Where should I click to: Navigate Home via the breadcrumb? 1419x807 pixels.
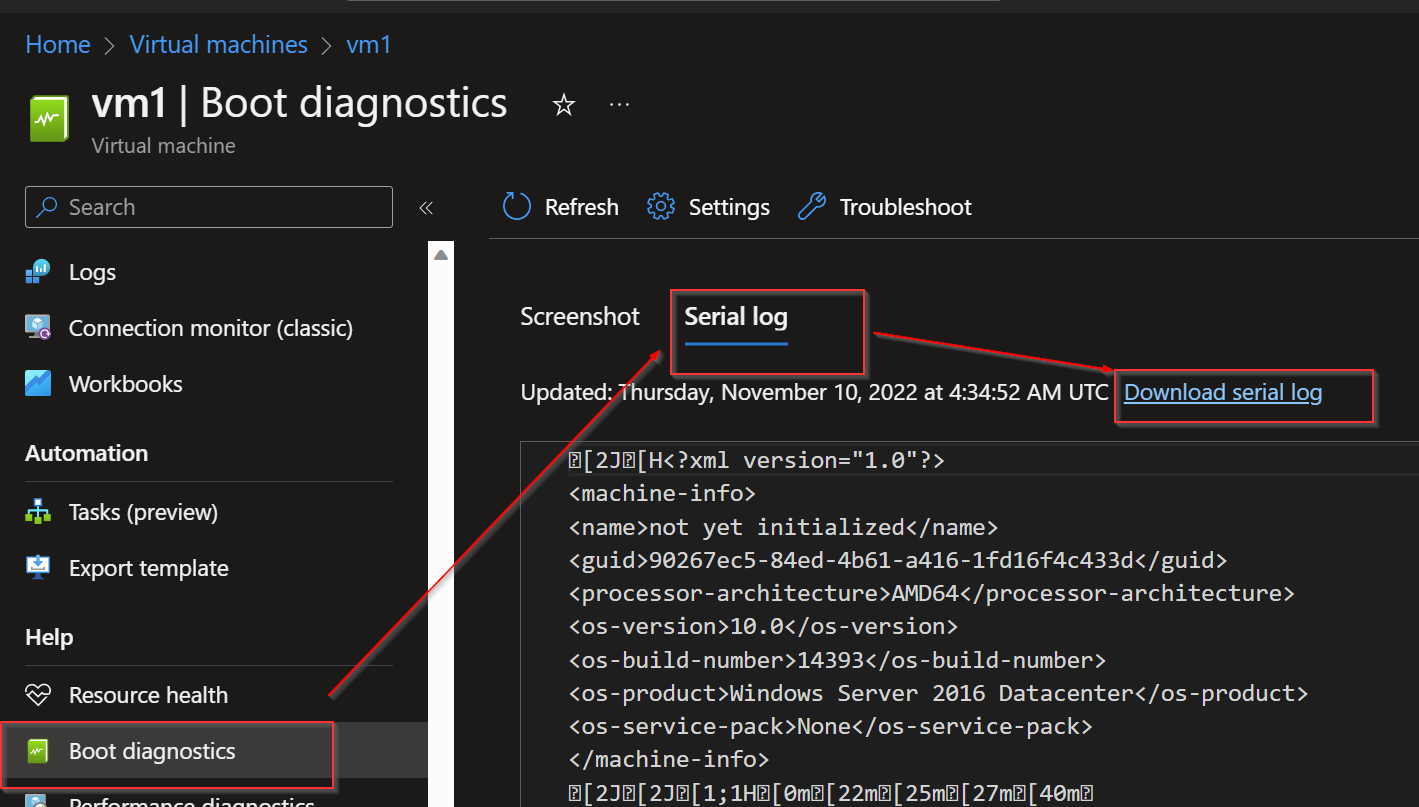(57, 44)
